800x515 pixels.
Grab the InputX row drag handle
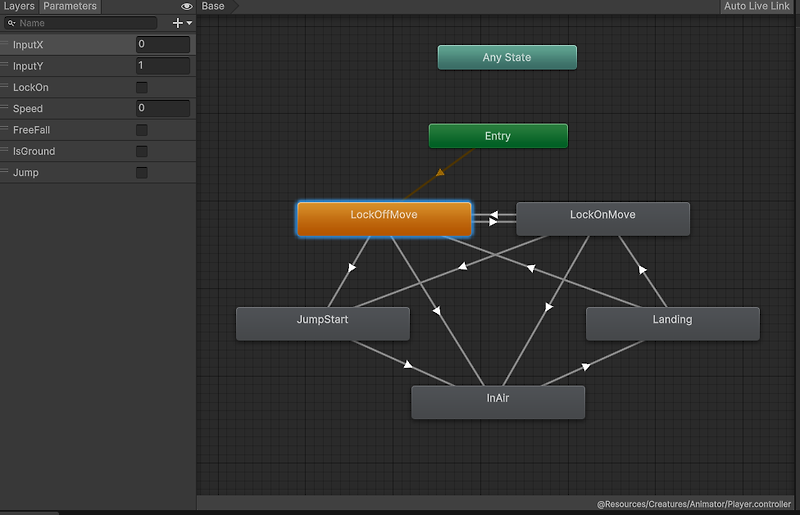(5, 44)
